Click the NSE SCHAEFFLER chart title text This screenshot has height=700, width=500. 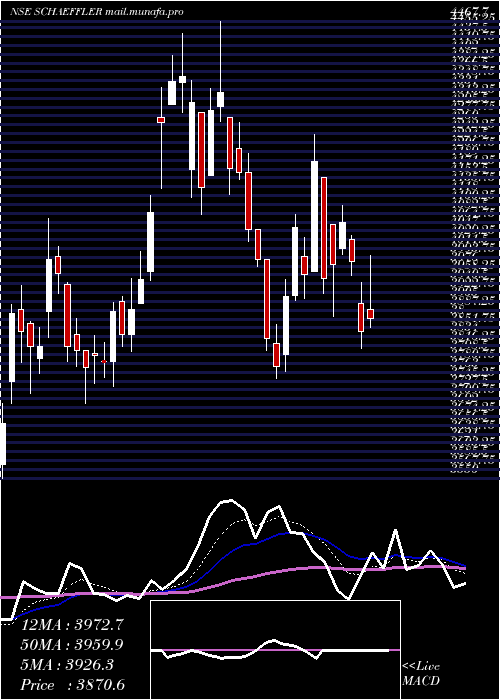coord(97,12)
